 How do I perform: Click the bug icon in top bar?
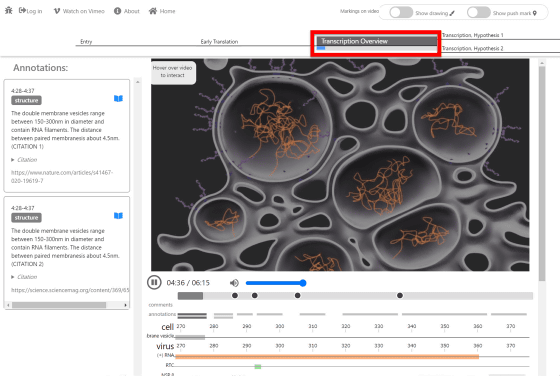pos(9,11)
